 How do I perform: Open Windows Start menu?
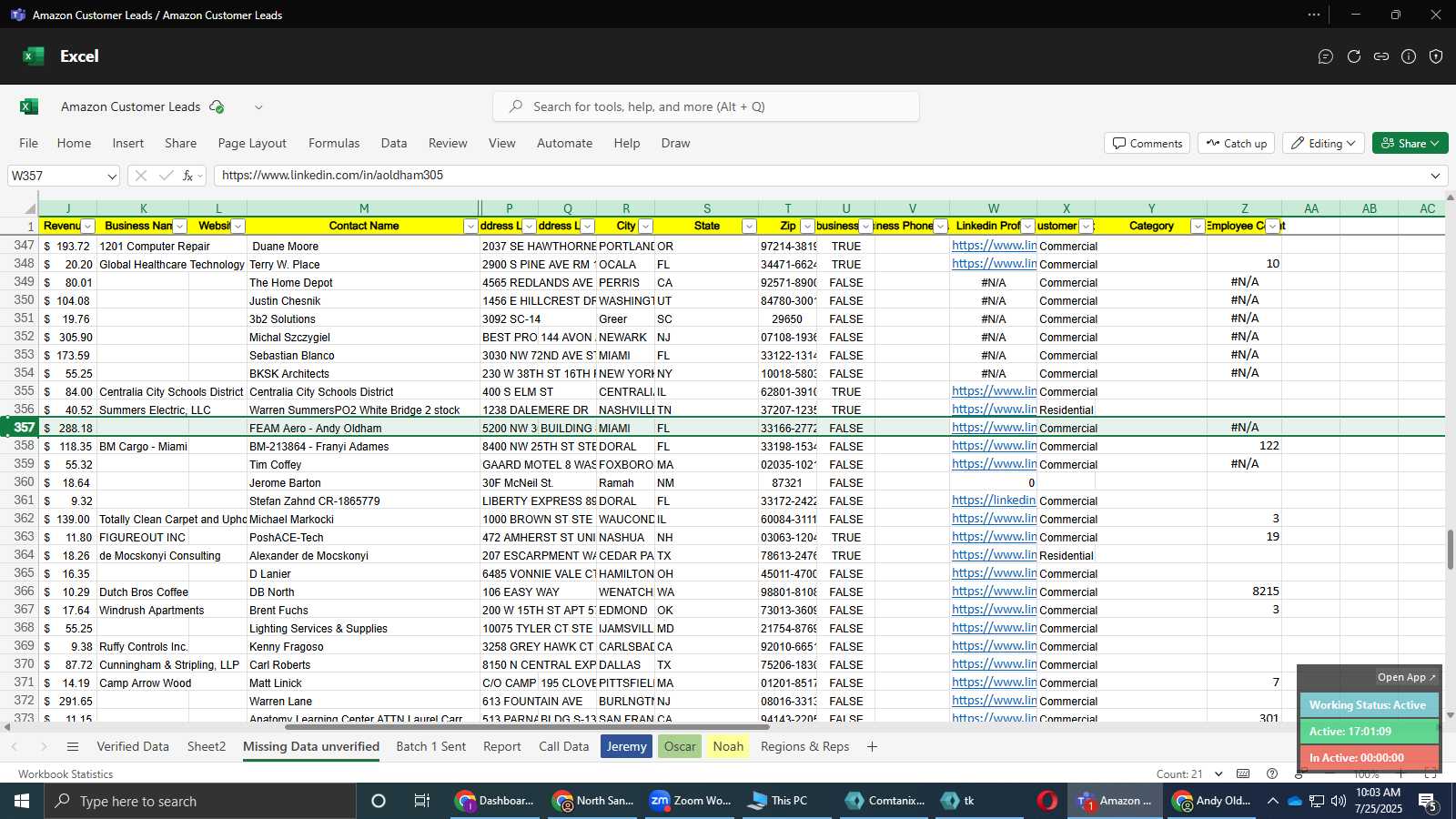[x=22, y=801]
